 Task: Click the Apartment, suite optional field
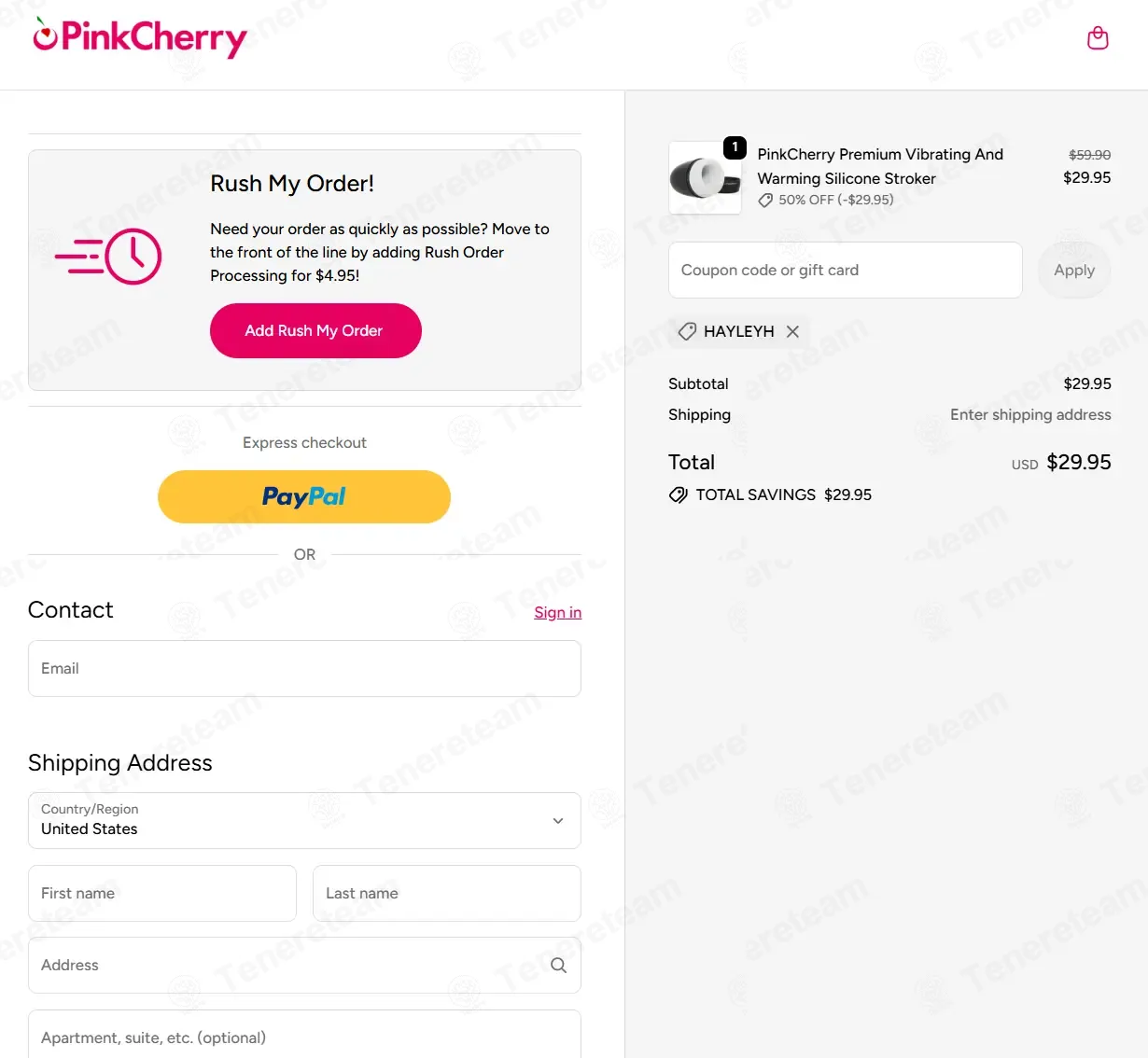304,1037
